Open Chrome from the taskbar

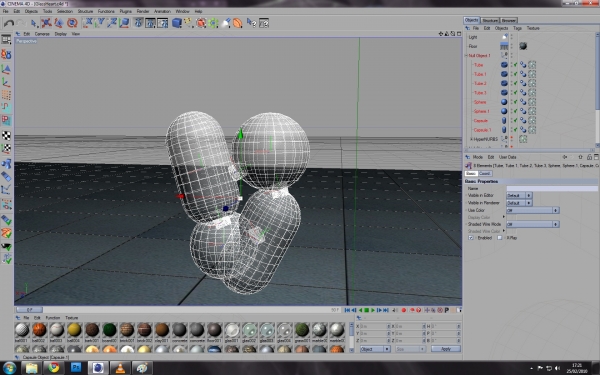click(54, 368)
